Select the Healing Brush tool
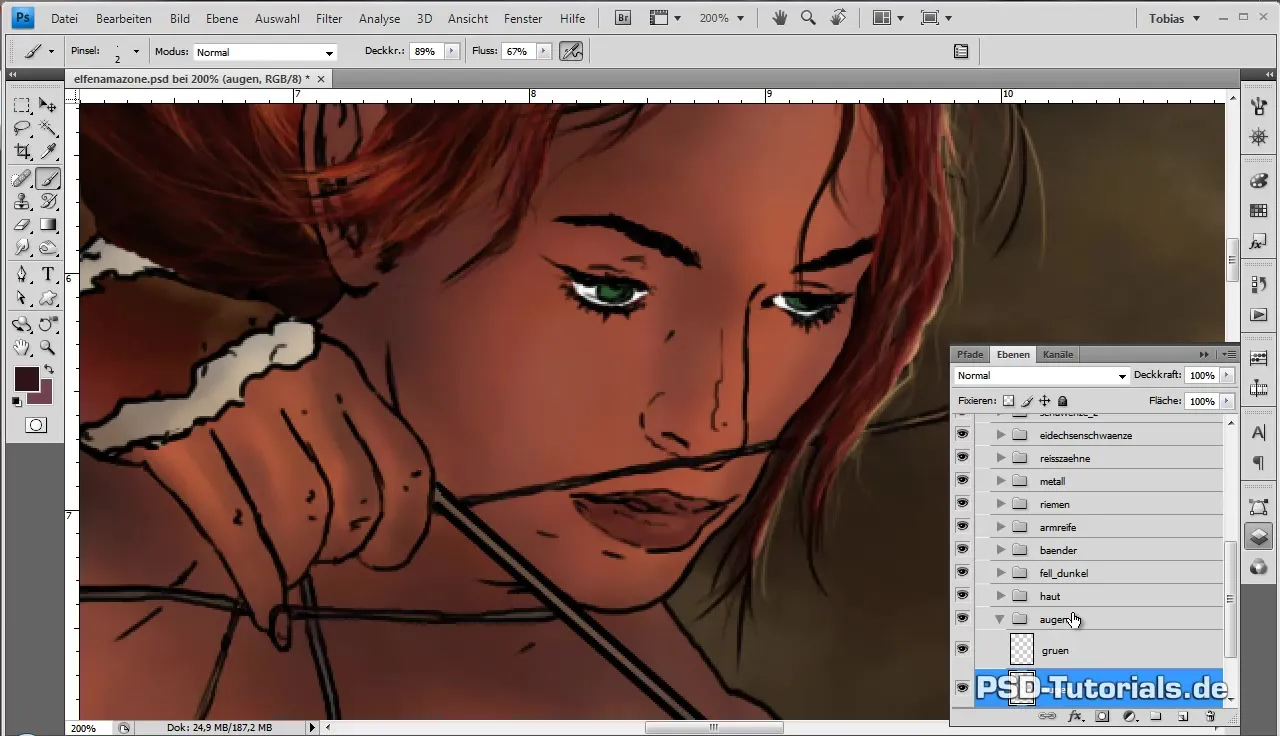The width and height of the screenshot is (1280, 736). point(22,179)
